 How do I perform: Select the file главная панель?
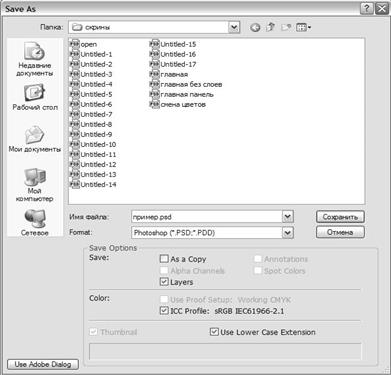point(182,94)
